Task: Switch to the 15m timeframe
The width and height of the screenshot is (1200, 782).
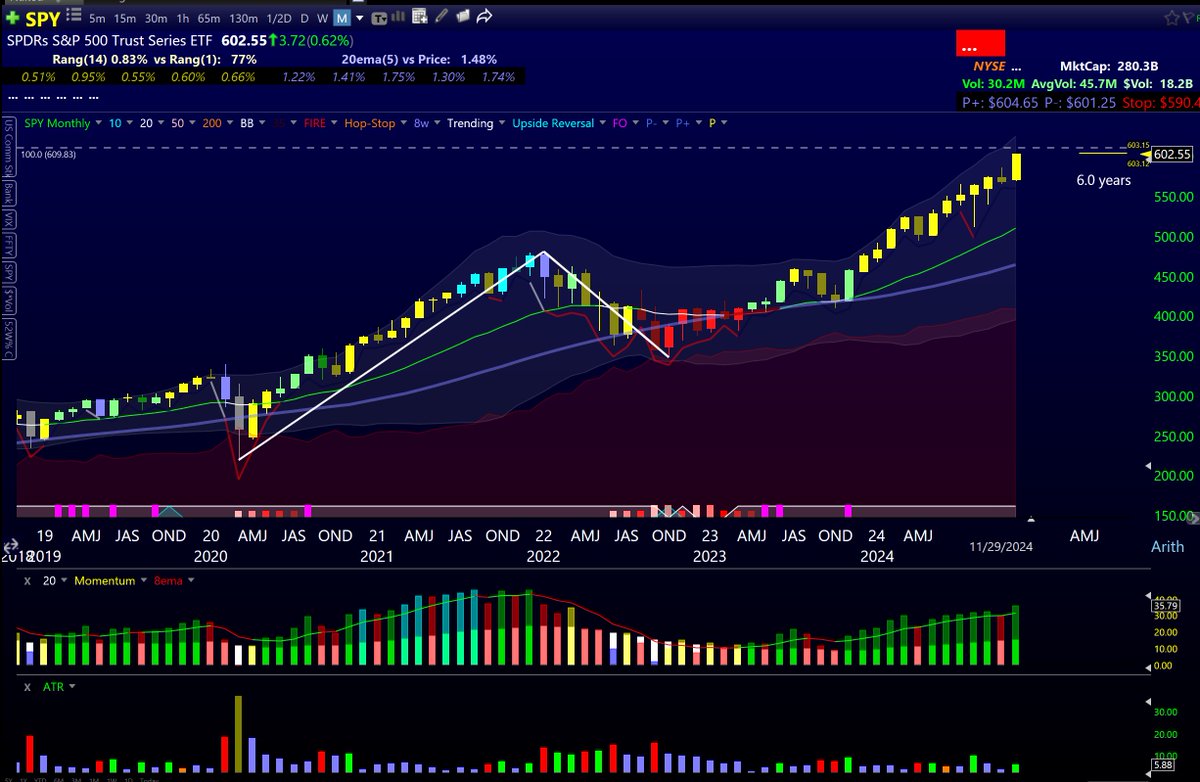Action: [125, 19]
